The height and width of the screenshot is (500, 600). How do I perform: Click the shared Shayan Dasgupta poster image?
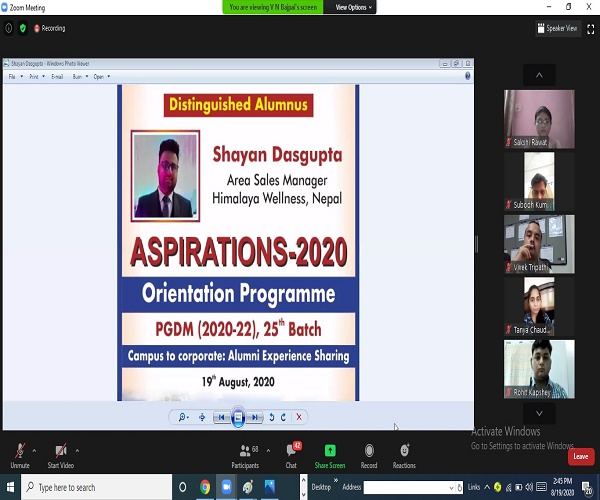tap(238, 243)
